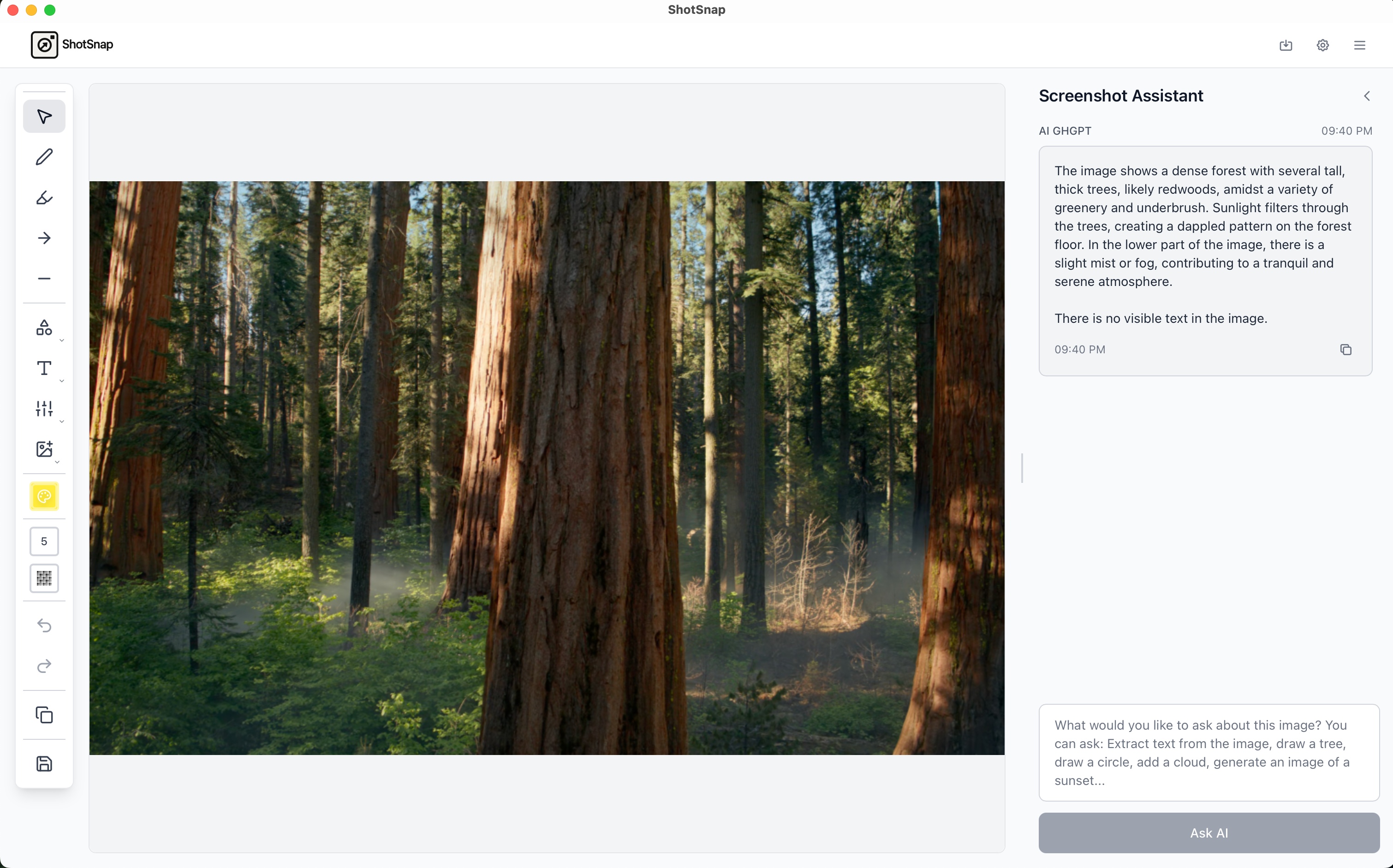The width and height of the screenshot is (1393, 868).
Task: Click undo in the left toolbar
Action: [x=44, y=625]
